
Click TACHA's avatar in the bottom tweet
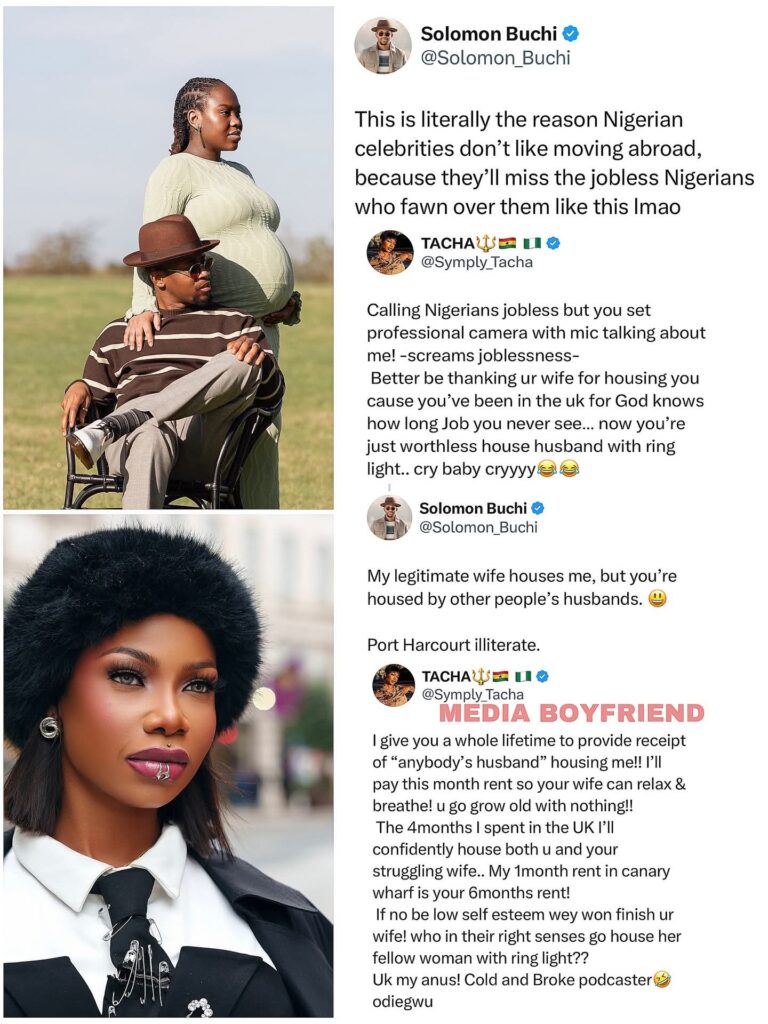(394, 686)
